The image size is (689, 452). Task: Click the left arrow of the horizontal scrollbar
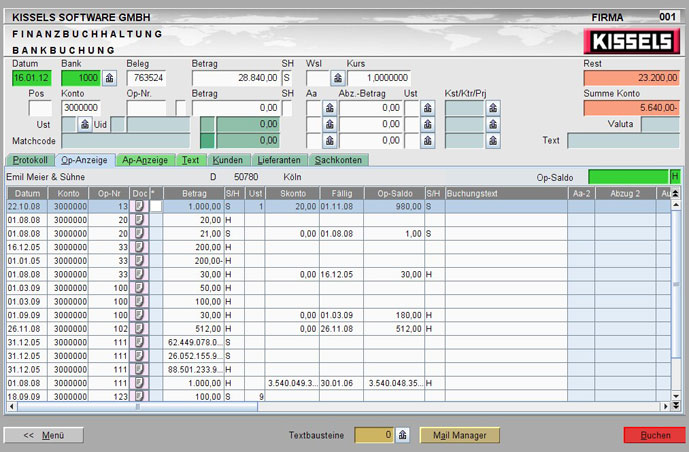pos(12,407)
